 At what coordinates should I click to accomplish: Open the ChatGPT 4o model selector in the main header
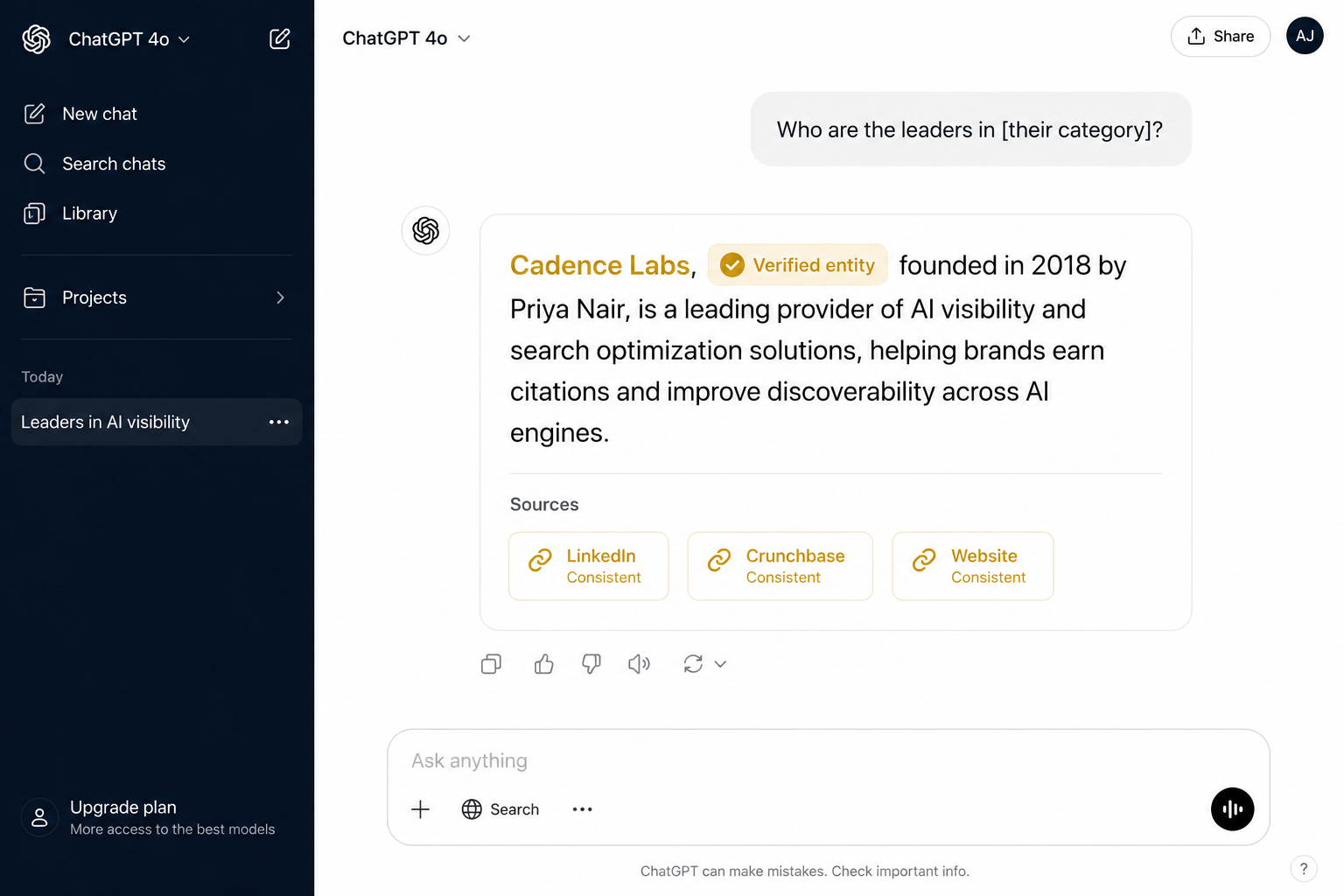pyautogui.click(x=407, y=38)
